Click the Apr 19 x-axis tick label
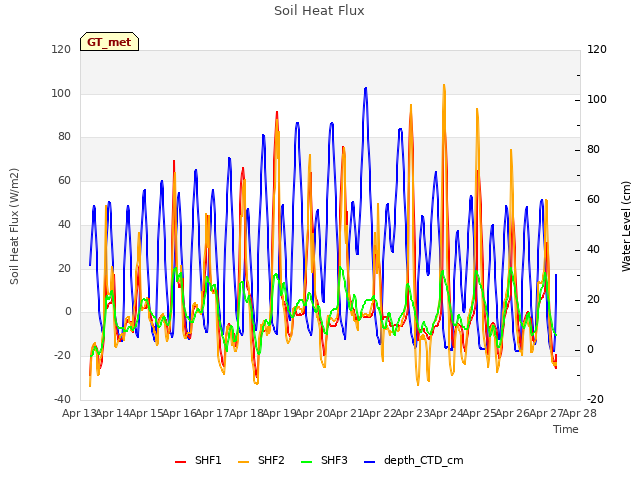 (x=279, y=413)
